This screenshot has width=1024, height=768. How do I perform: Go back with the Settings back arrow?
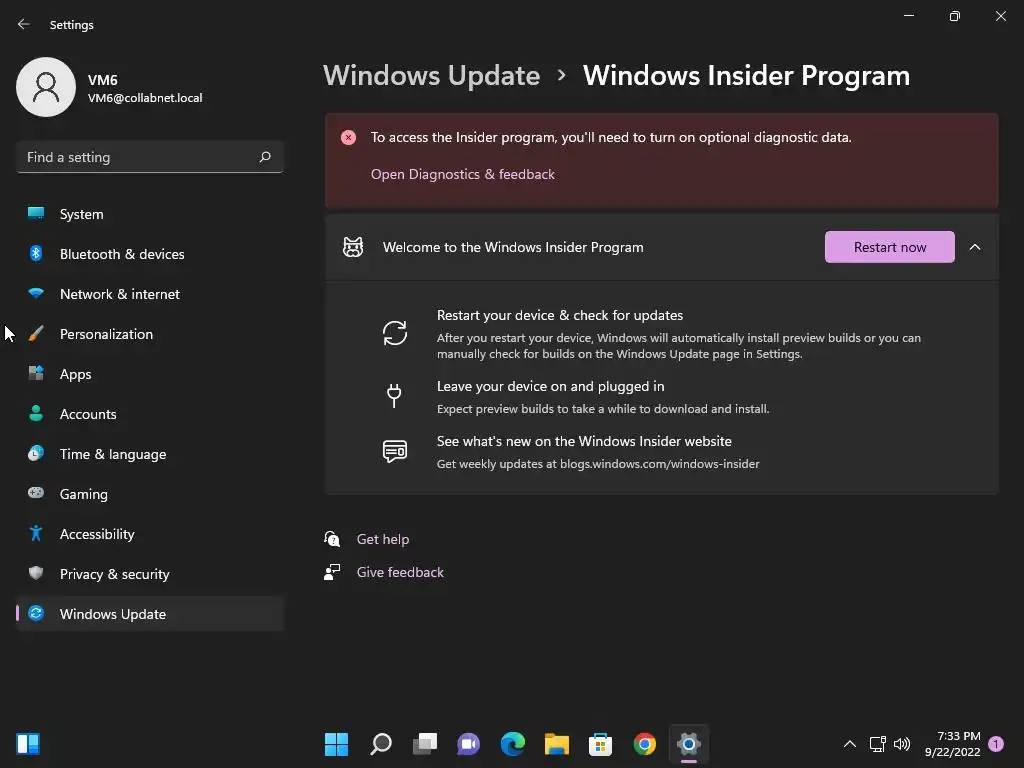point(24,24)
